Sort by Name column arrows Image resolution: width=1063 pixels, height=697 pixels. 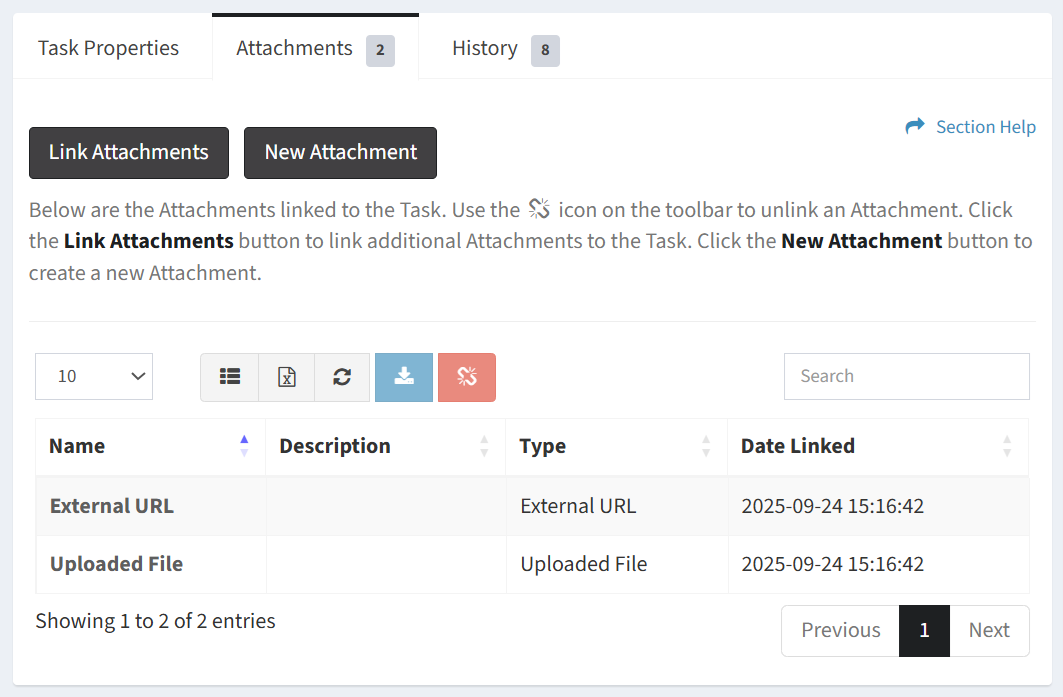point(244,446)
